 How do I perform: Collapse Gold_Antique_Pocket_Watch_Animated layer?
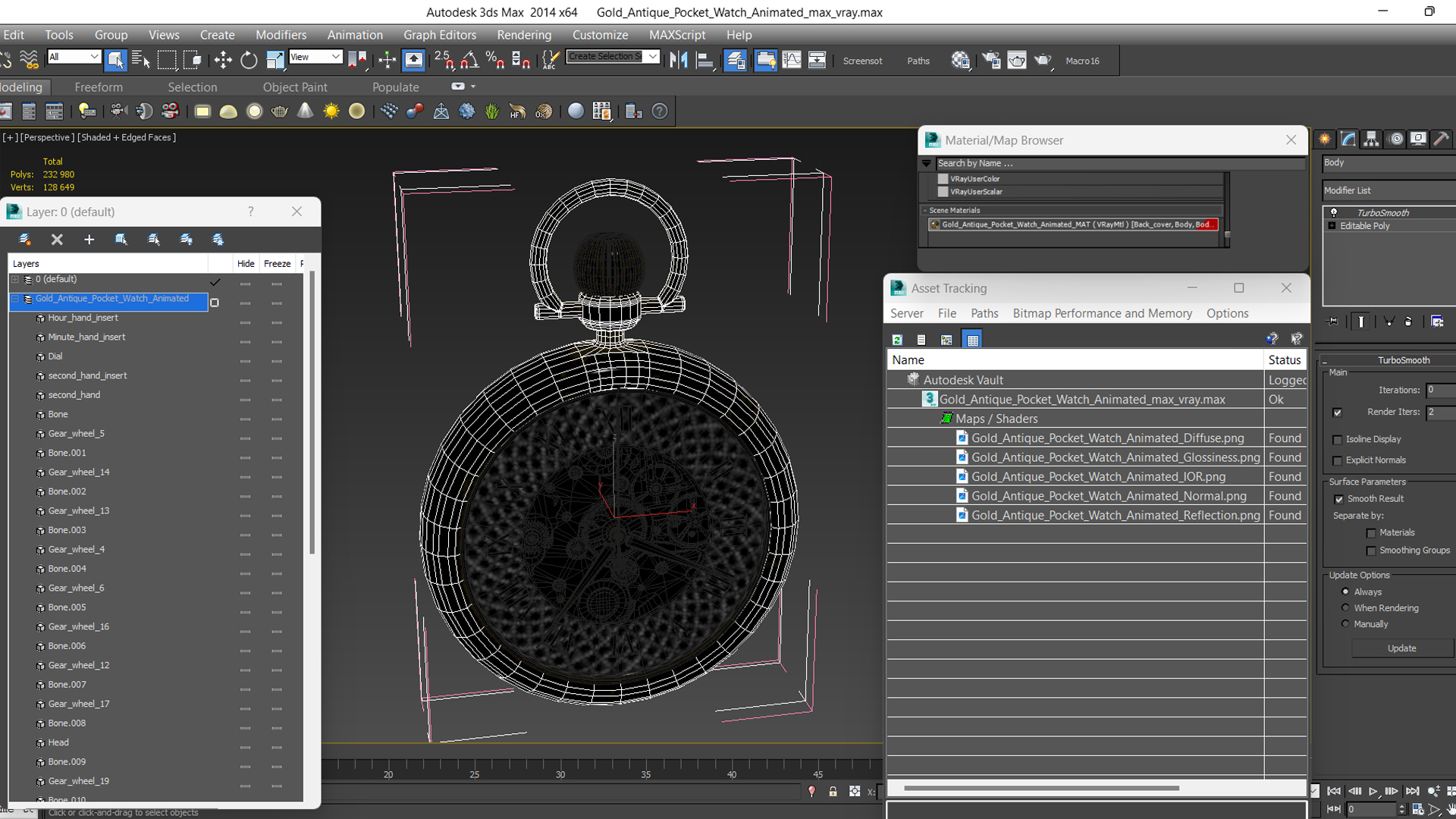coord(15,299)
